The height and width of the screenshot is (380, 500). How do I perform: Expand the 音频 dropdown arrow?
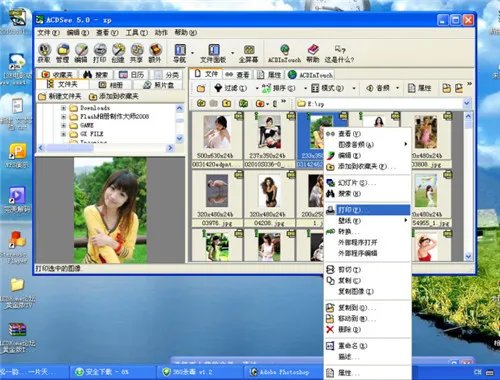(397, 88)
